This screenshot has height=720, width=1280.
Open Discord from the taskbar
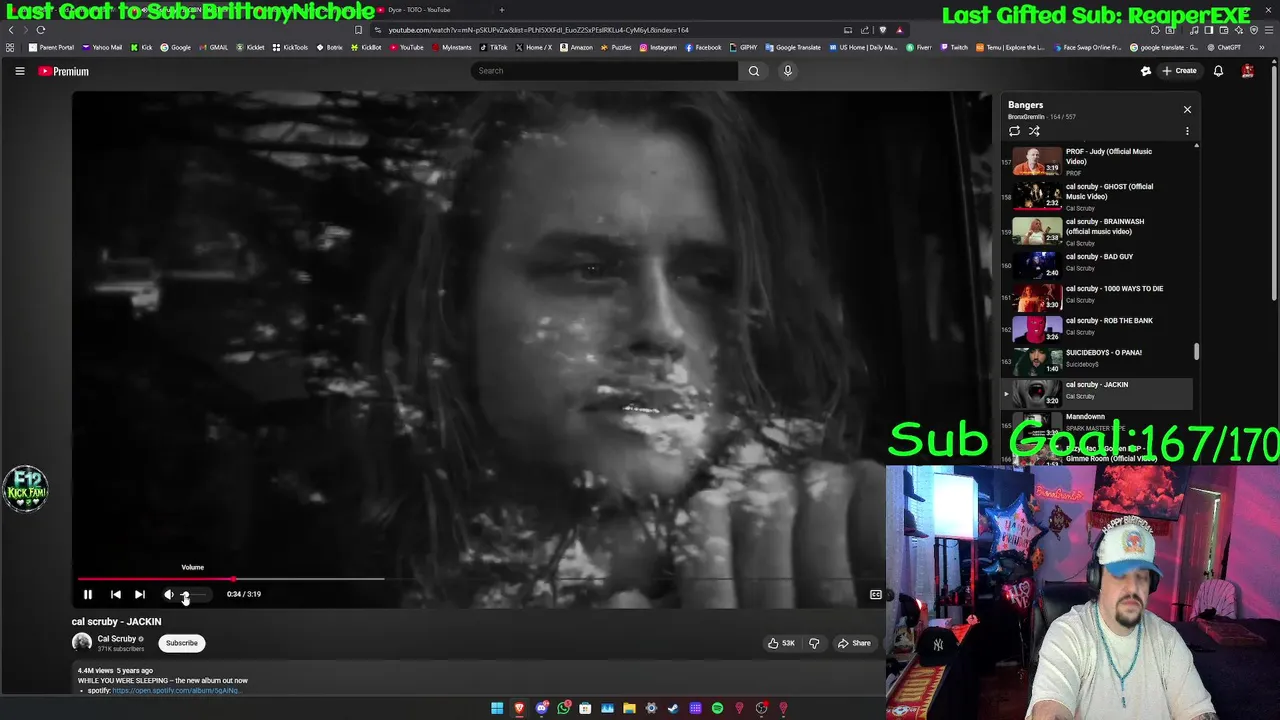click(x=541, y=708)
